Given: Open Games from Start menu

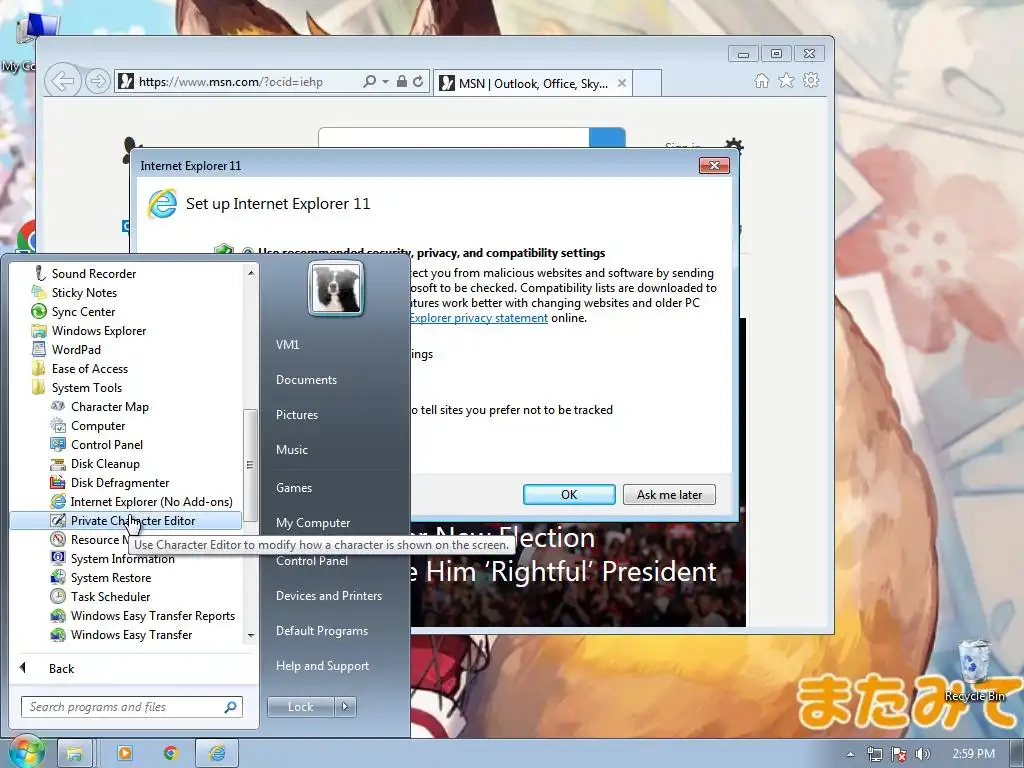Looking at the screenshot, I should (294, 488).
